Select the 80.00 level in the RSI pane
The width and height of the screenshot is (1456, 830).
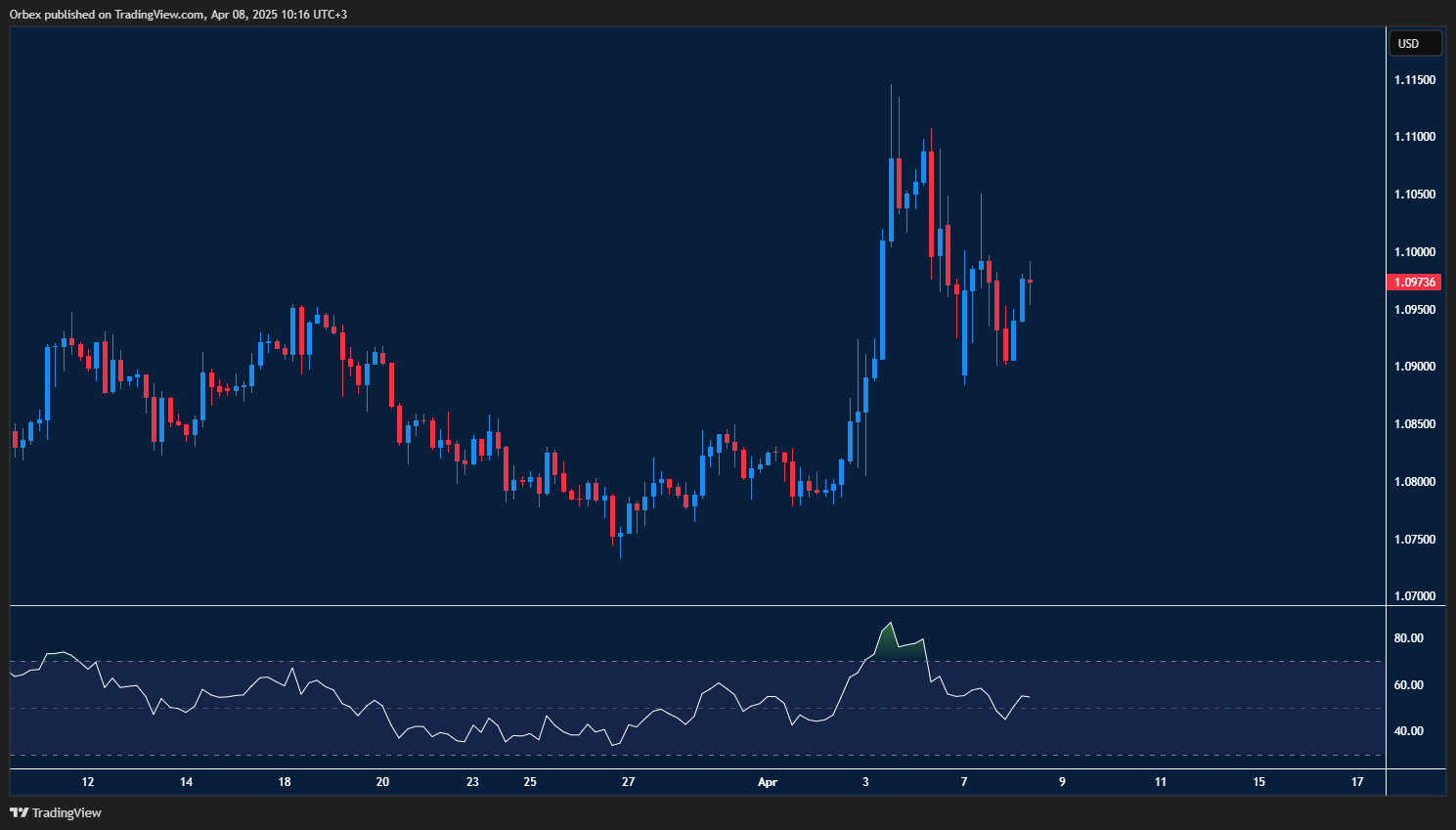point(1408,636)
